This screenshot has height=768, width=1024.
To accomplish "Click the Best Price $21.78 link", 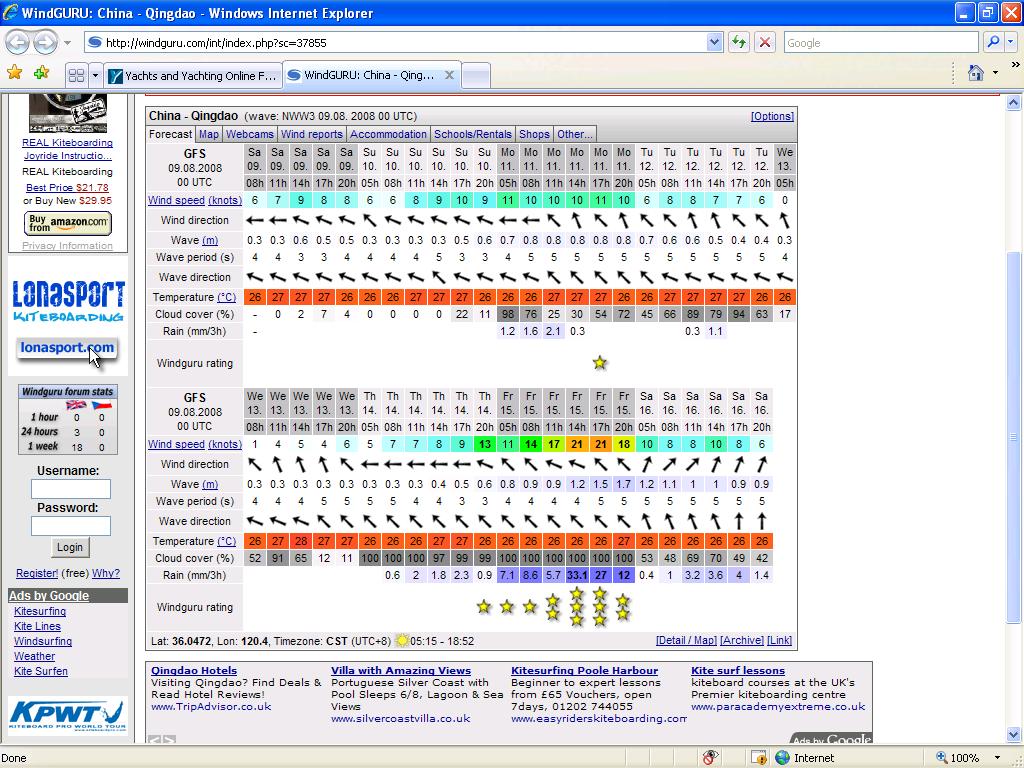I will pos(67,187).
